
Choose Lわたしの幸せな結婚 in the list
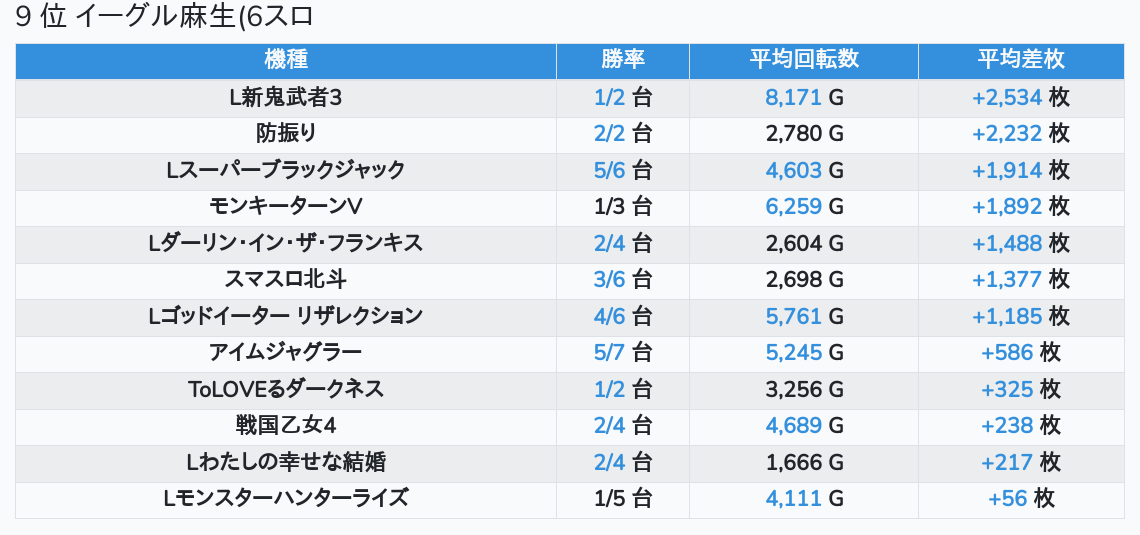tap(286, 462)
